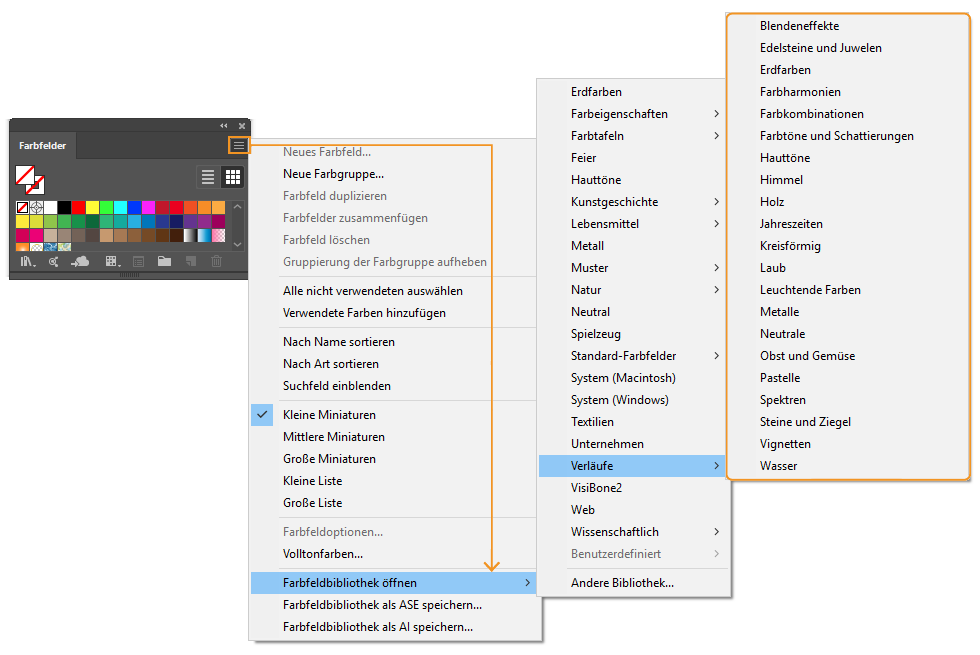980x655 pixels.
Task: Open Himmel gradient library
Action: pyautogui.click(x=848, y=180)
